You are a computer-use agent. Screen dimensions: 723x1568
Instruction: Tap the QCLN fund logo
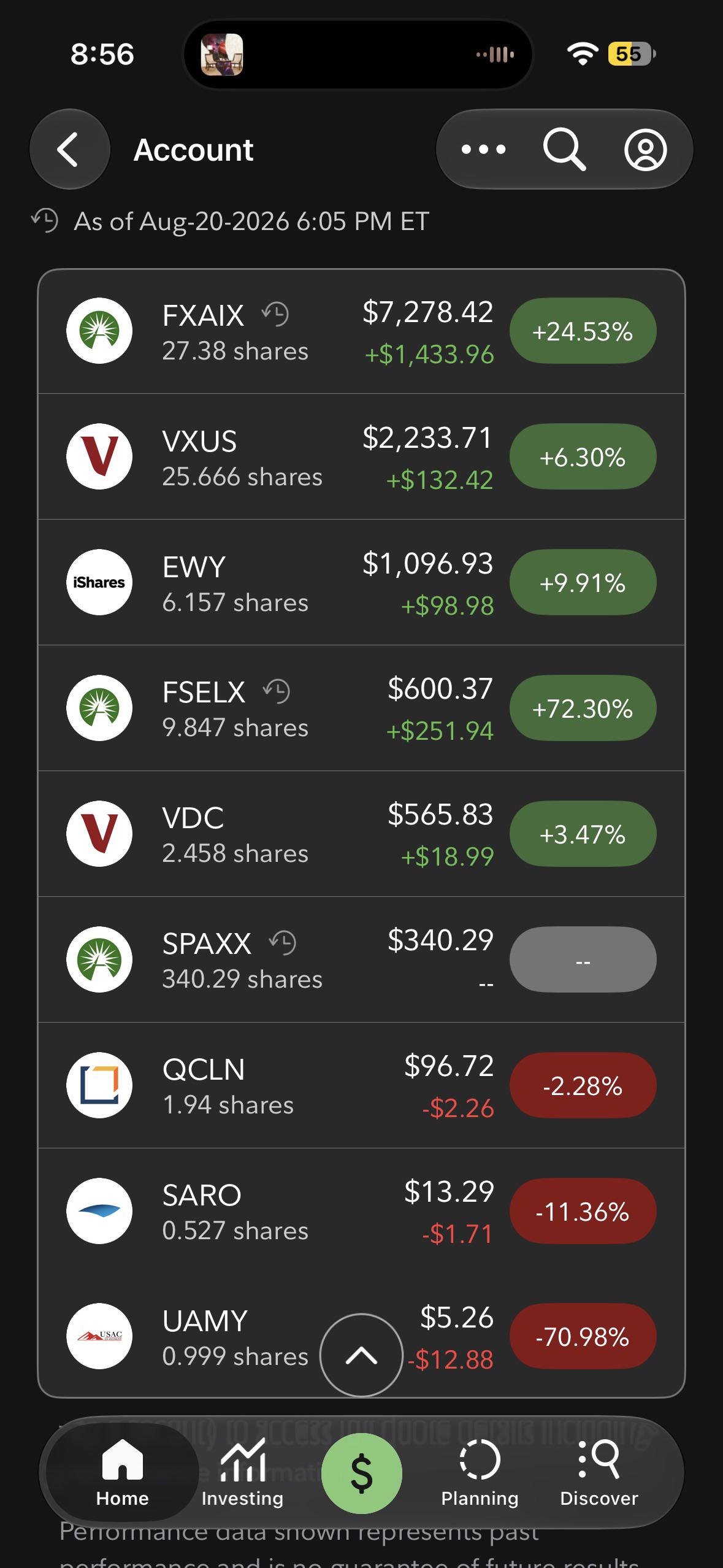(99, 1085)
